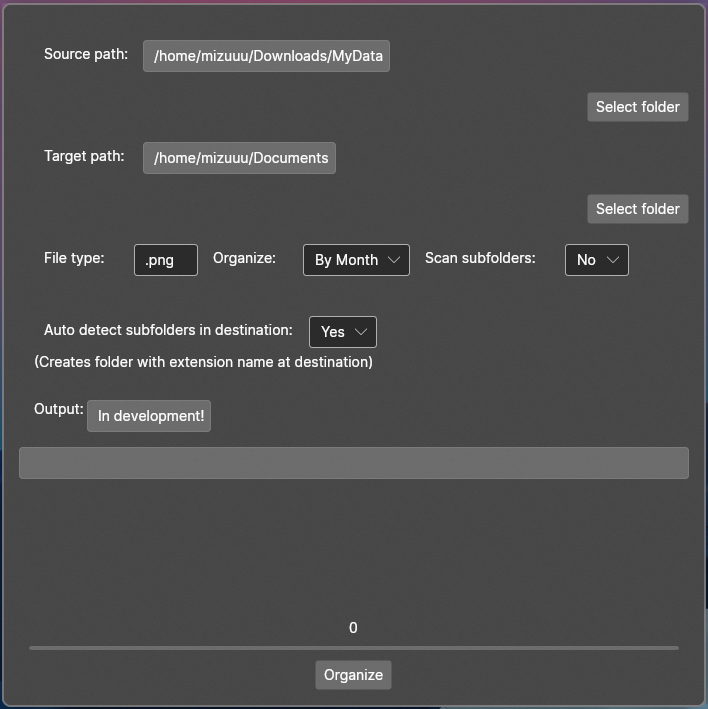
Task: Click the "Target path:" label
Action: point(84,156)
